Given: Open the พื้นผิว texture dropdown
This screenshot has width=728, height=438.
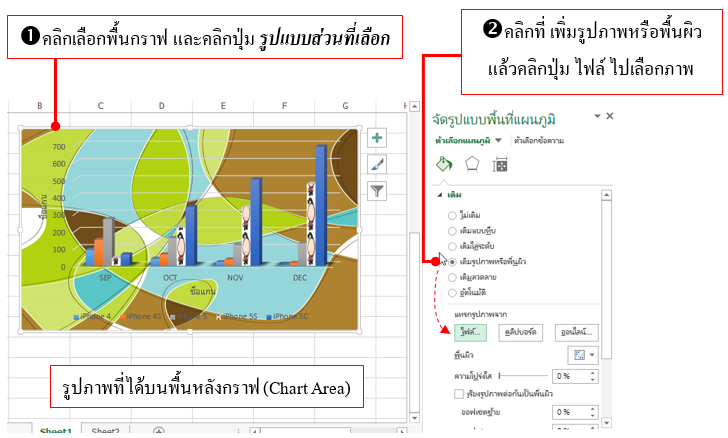Looking at the screenshot, I should coord(586,355).
